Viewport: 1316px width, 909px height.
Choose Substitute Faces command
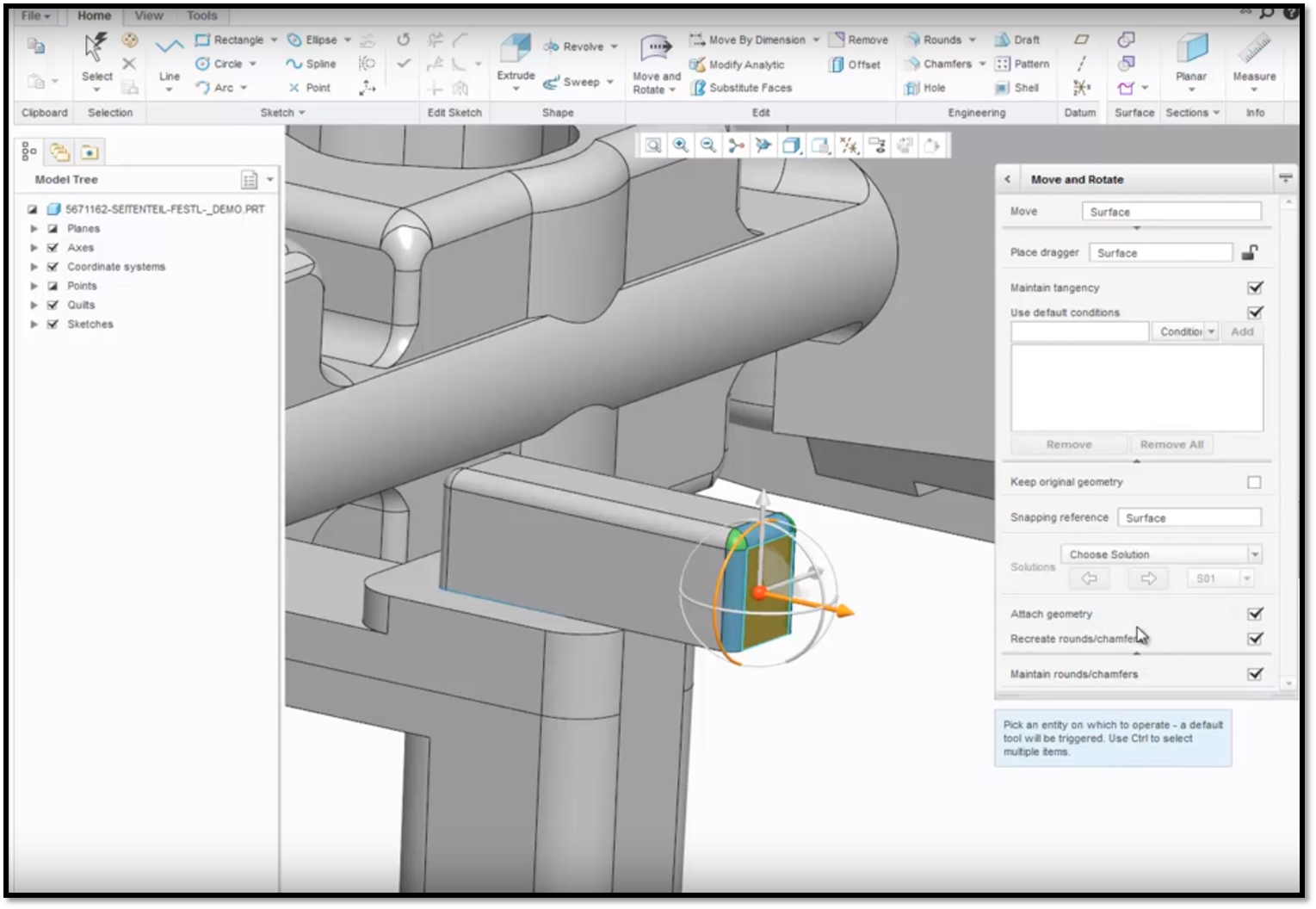[x=741, y=88]
